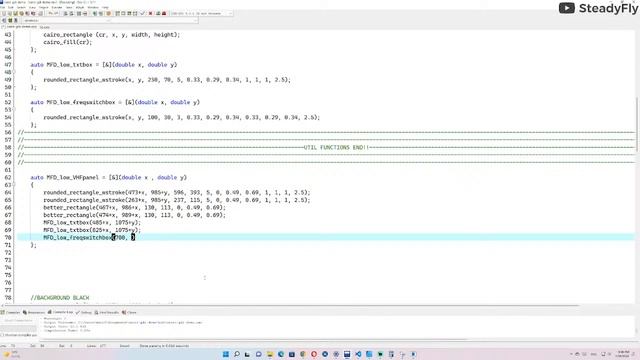Screen dimensions: 640x360
Task: Switch to the Compiler bottom tab
Action: point(10,312)
